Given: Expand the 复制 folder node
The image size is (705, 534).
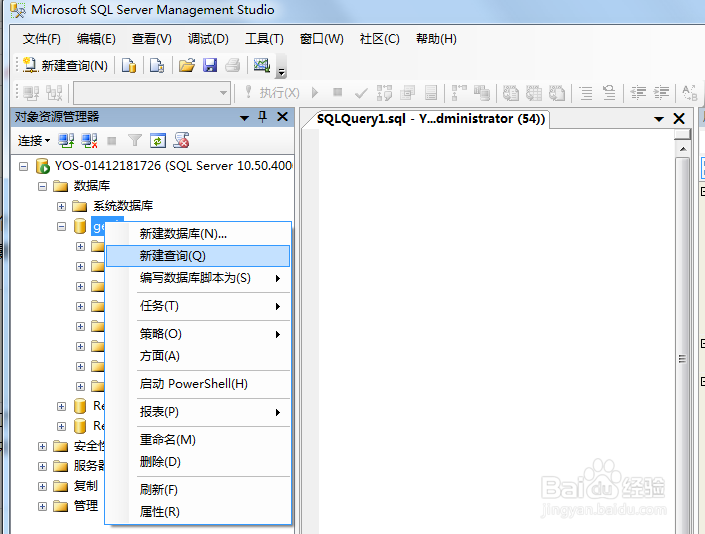Looking at the screenshot, I should (42, 486).
